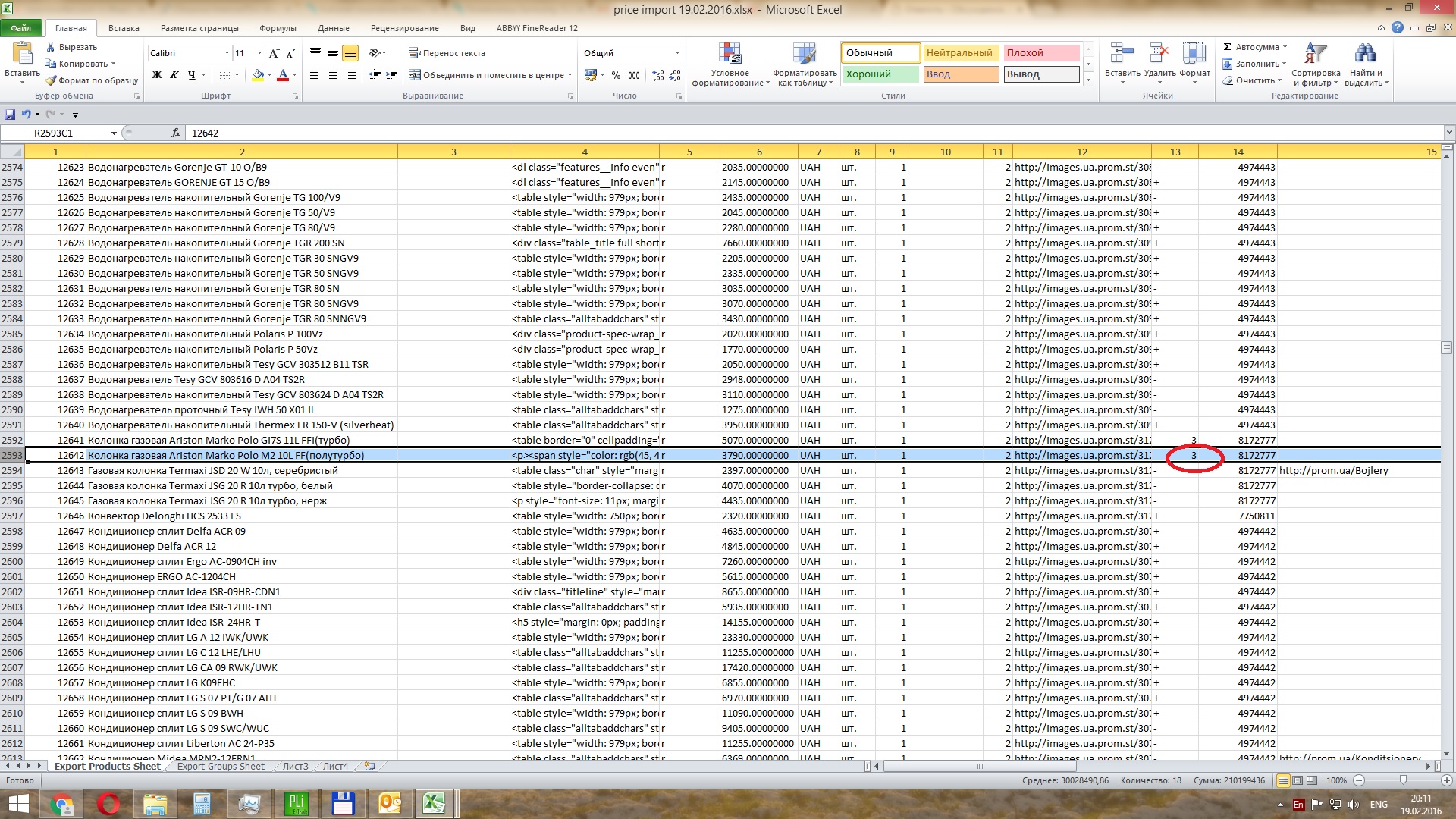The image size is (1456, 819).
Task: Apply percent style to the cell
Action: [x=616, y=75]
